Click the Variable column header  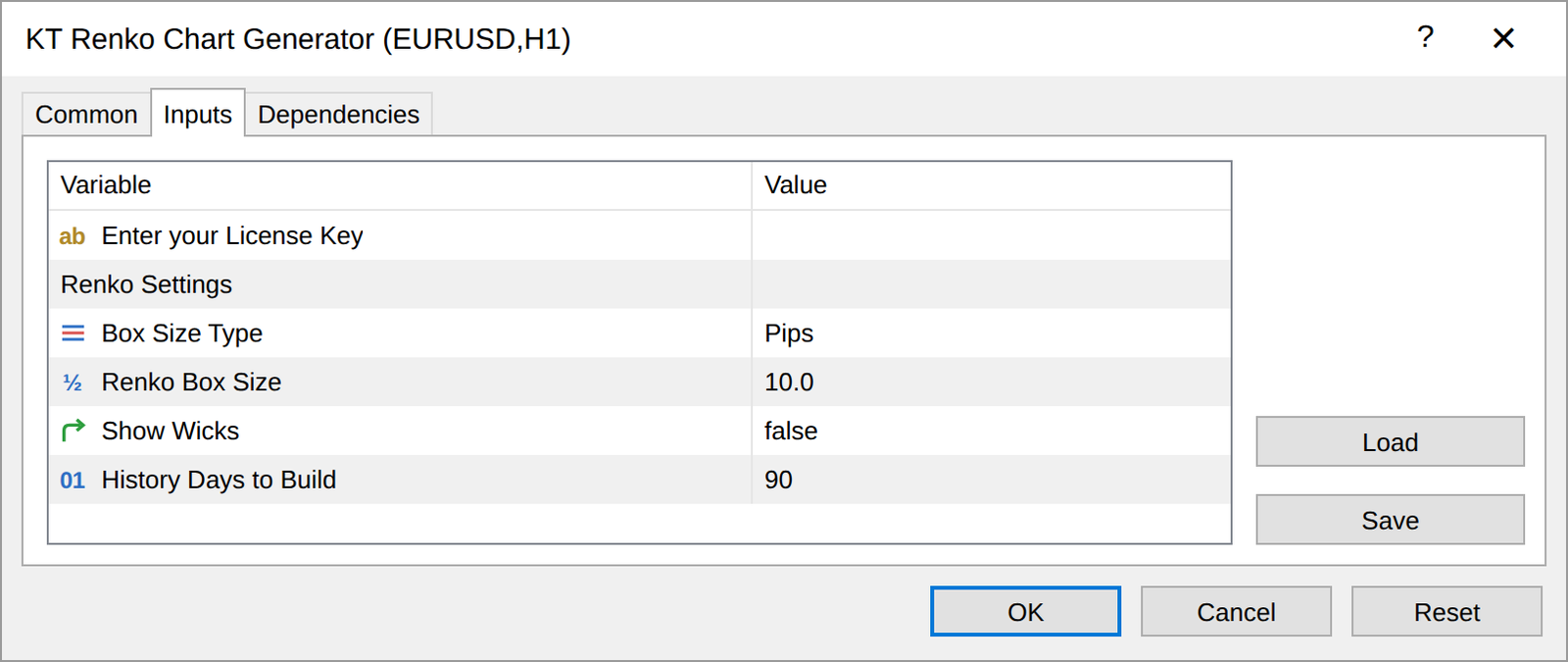point(400,185)
